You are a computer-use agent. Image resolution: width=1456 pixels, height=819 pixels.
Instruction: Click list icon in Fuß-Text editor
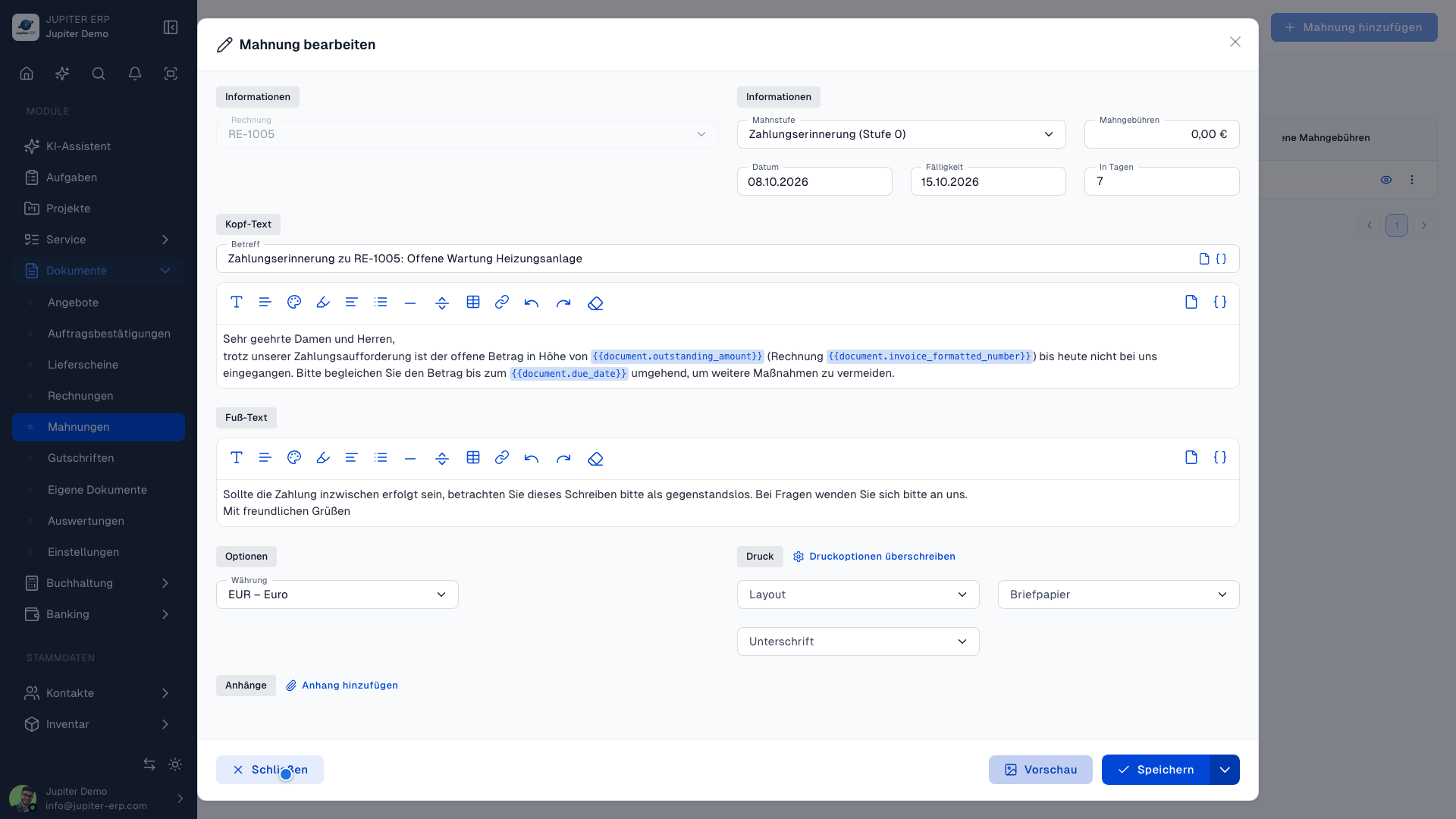point(381,458)
